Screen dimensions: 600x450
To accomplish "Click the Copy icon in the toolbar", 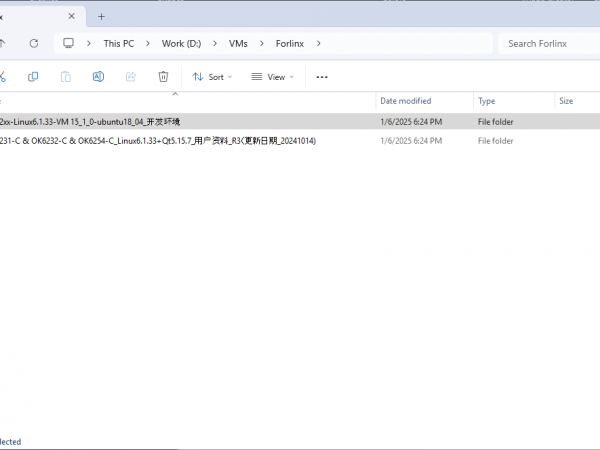I will (33, 77).
